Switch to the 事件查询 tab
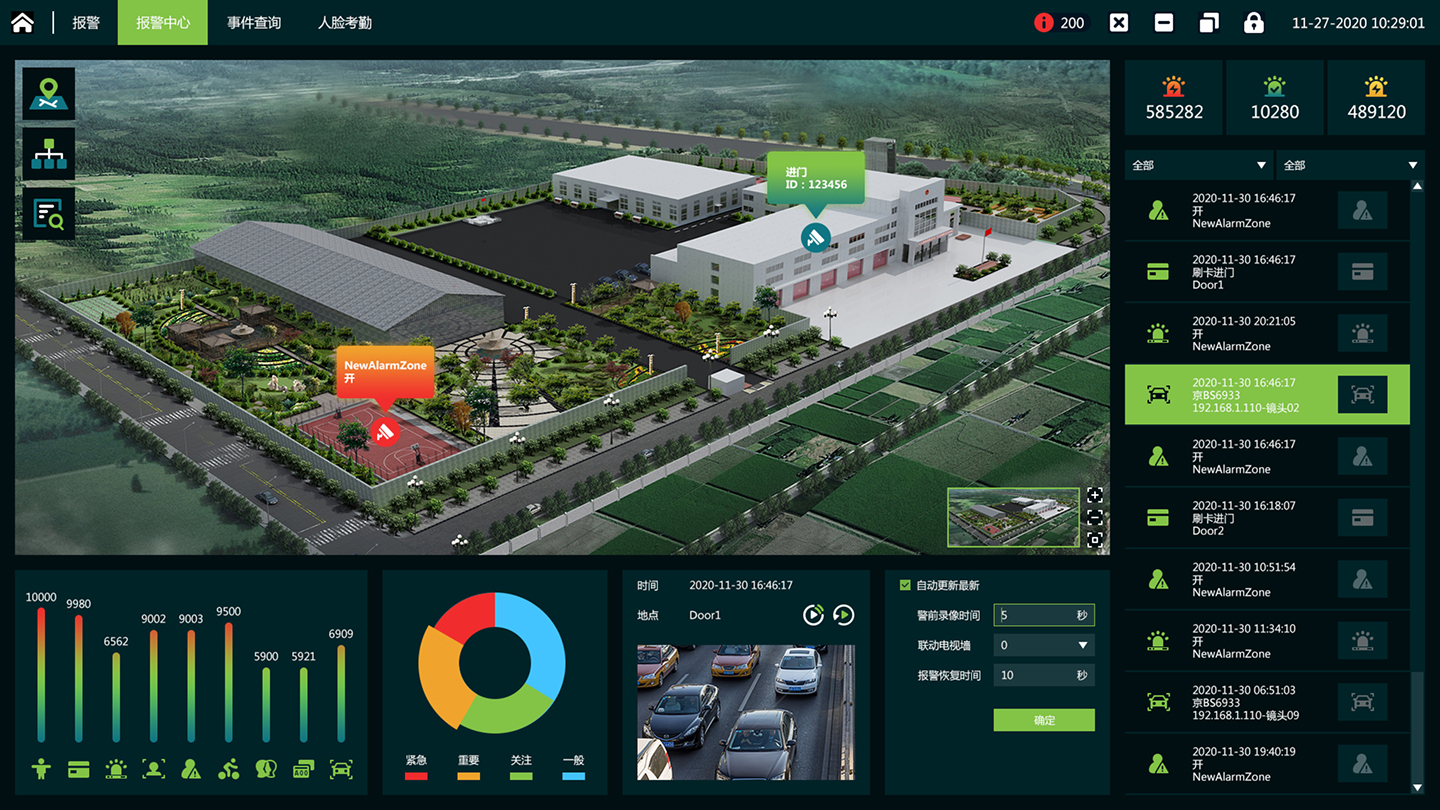Screen dimensions: 1440x810 coord(254,22)
